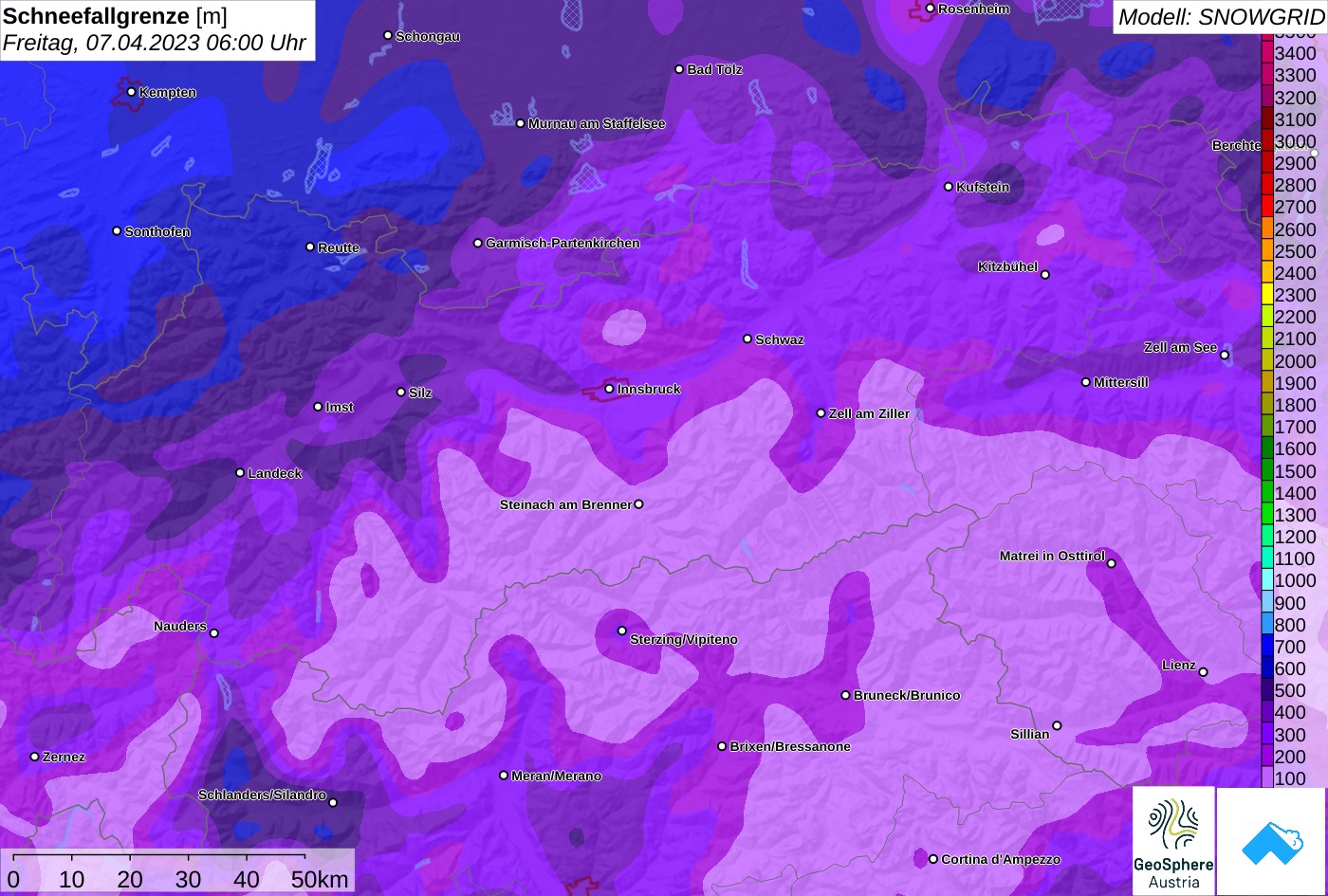This screenshot has width=1328, height=896.
Task: Click the "Steinach am Brenner" map label
Action: pos(565,505)
